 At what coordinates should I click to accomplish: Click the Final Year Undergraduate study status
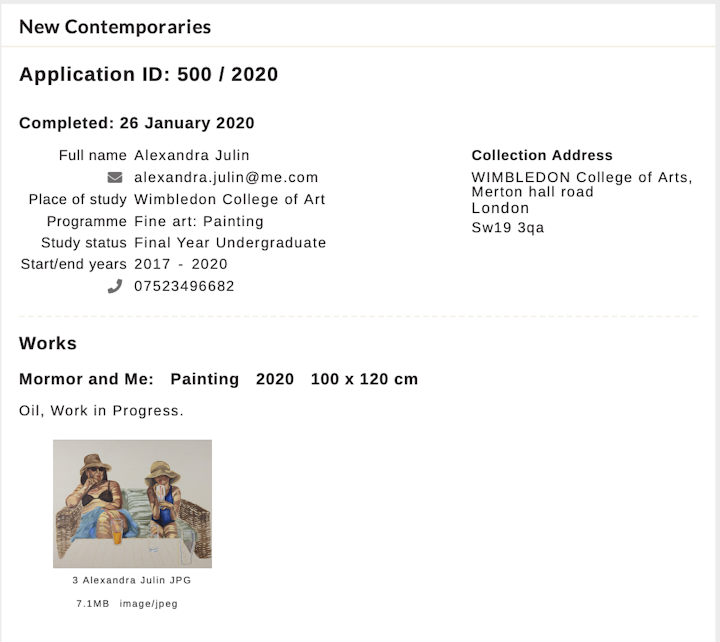(x=230, y=243)
